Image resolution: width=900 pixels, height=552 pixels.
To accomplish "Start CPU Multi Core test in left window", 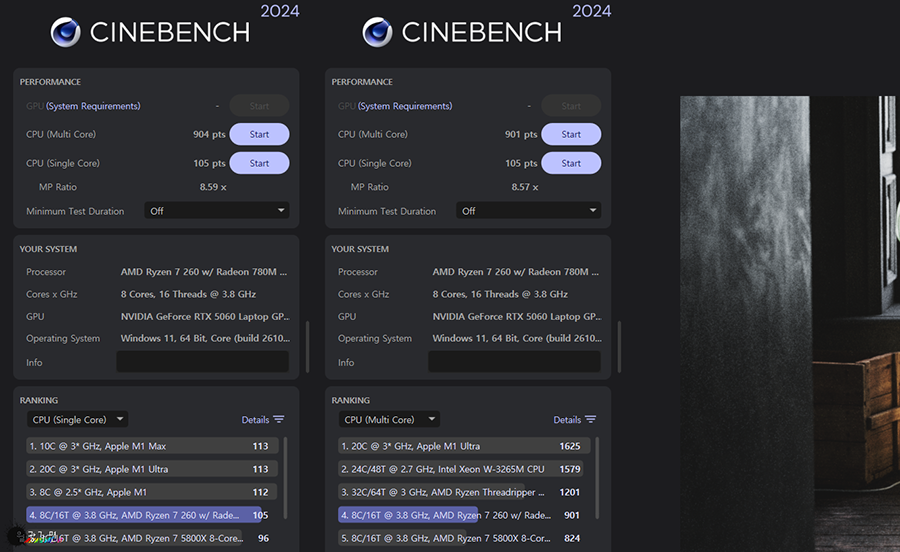I will point(259,134).
